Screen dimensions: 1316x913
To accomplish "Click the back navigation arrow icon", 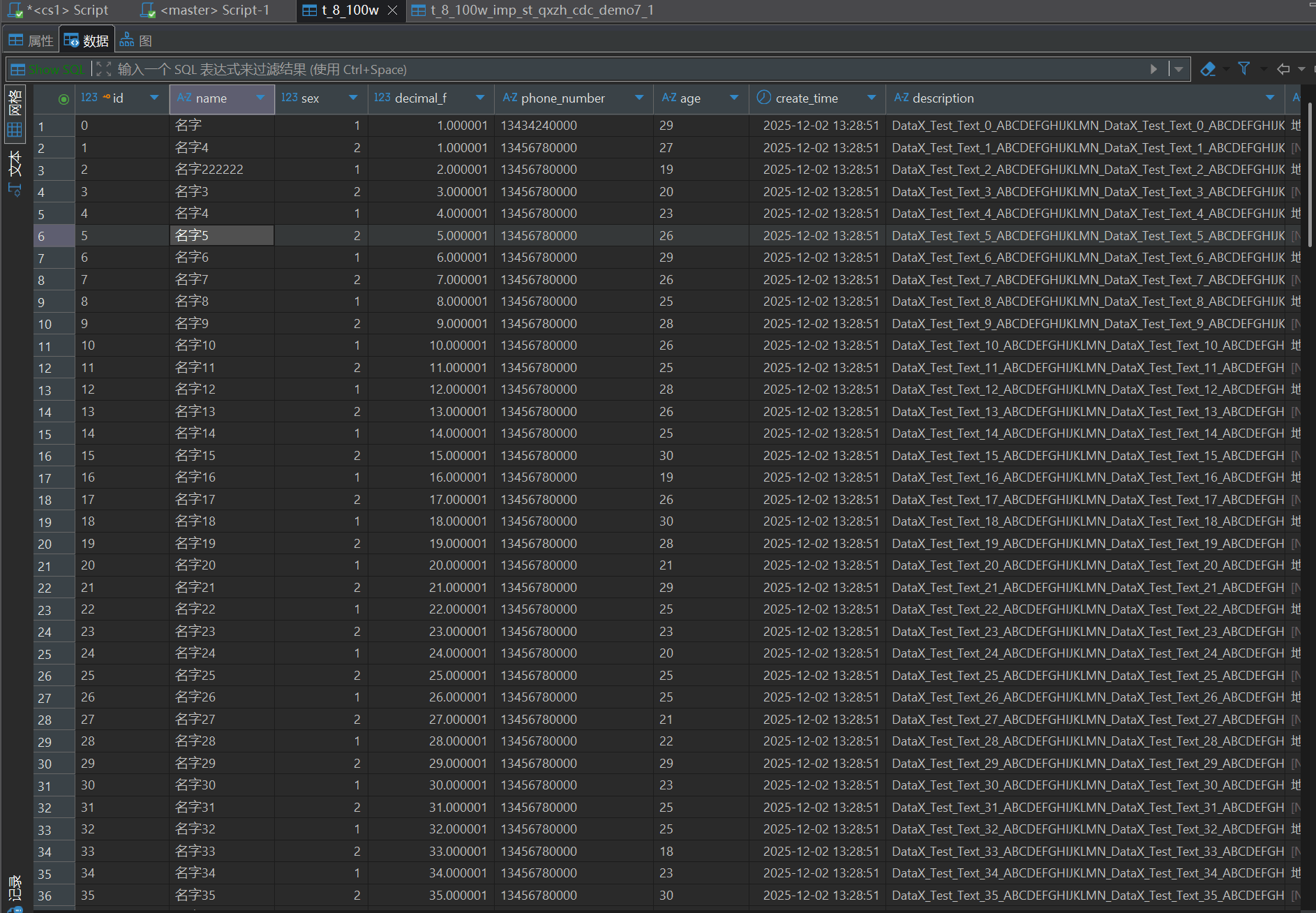I will (1283, 69).
